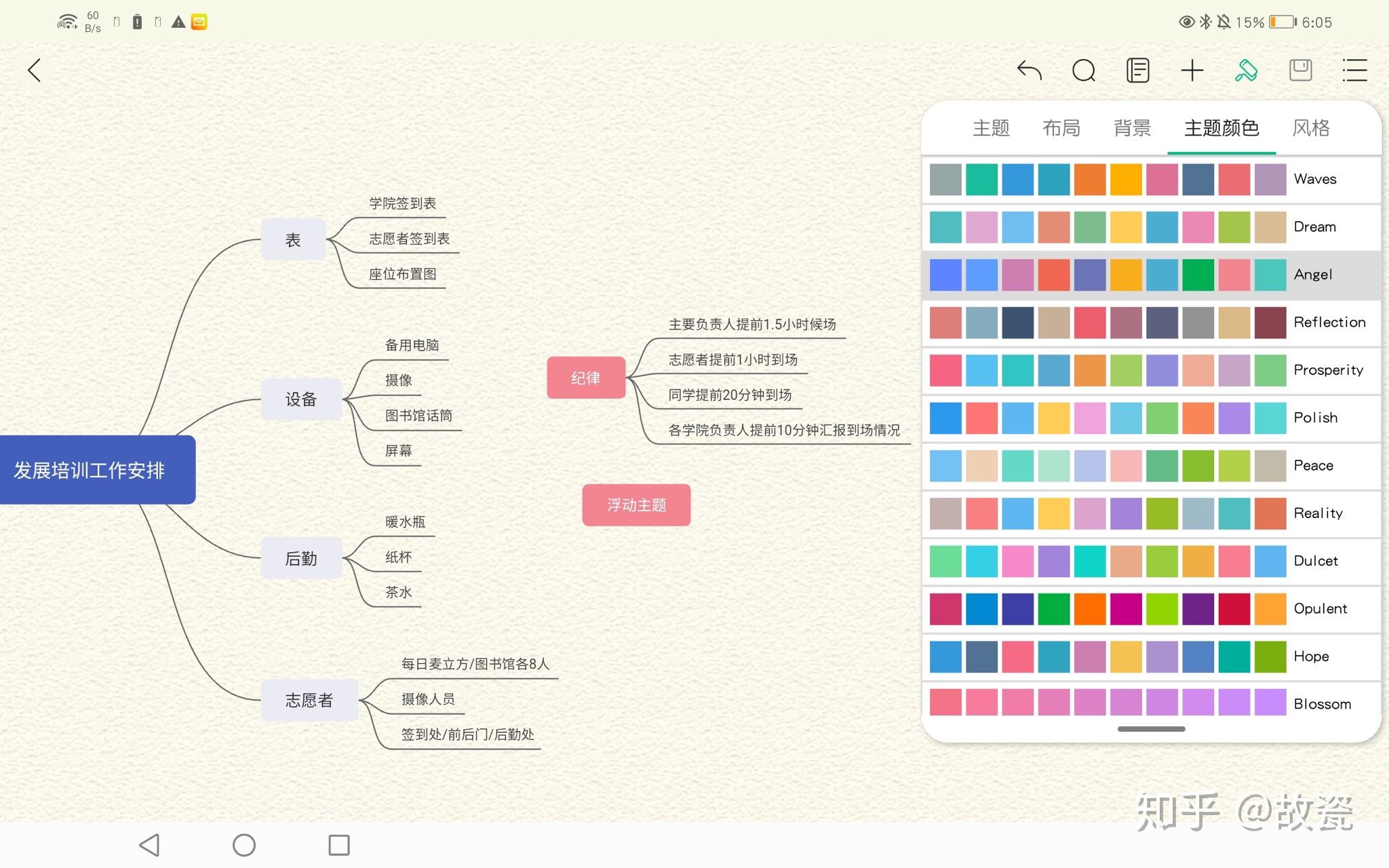Select the pink 纪律 node

coord(586,378)
